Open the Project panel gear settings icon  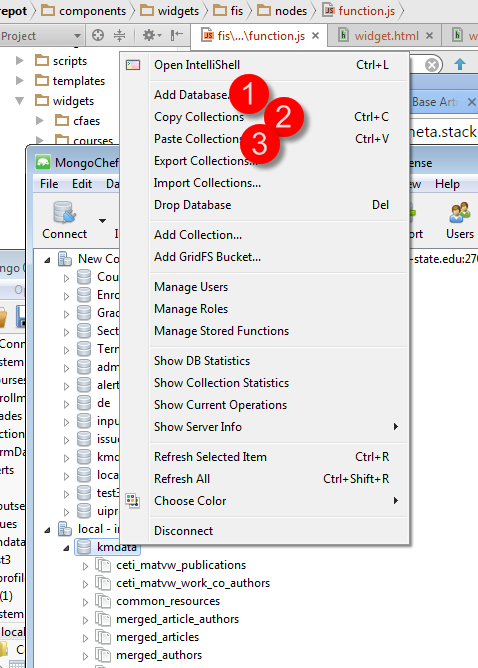pyautogui.click(x=152, y=35)
